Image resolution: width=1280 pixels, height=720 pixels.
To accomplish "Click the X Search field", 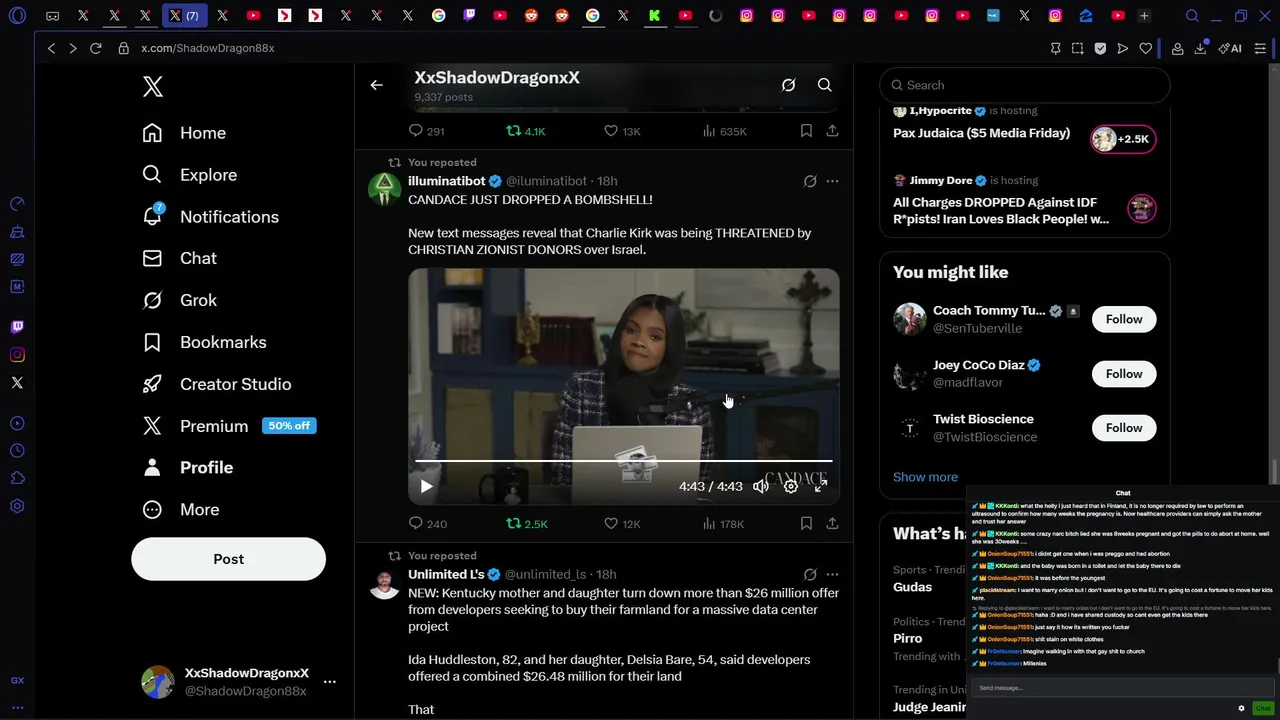I will click(1025, 85).
